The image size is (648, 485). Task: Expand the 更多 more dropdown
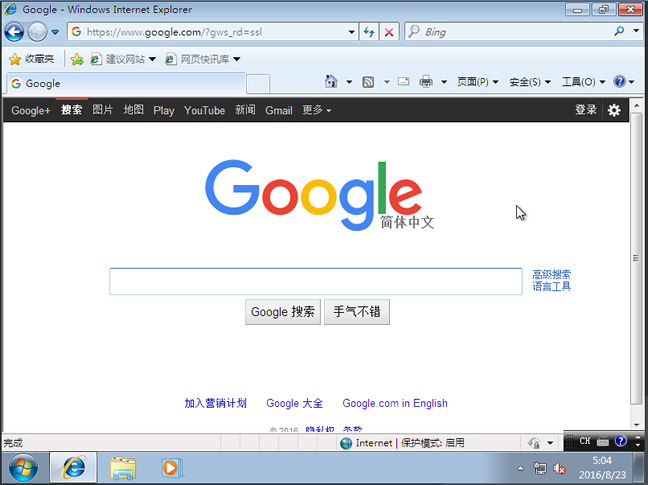point(317,110)
